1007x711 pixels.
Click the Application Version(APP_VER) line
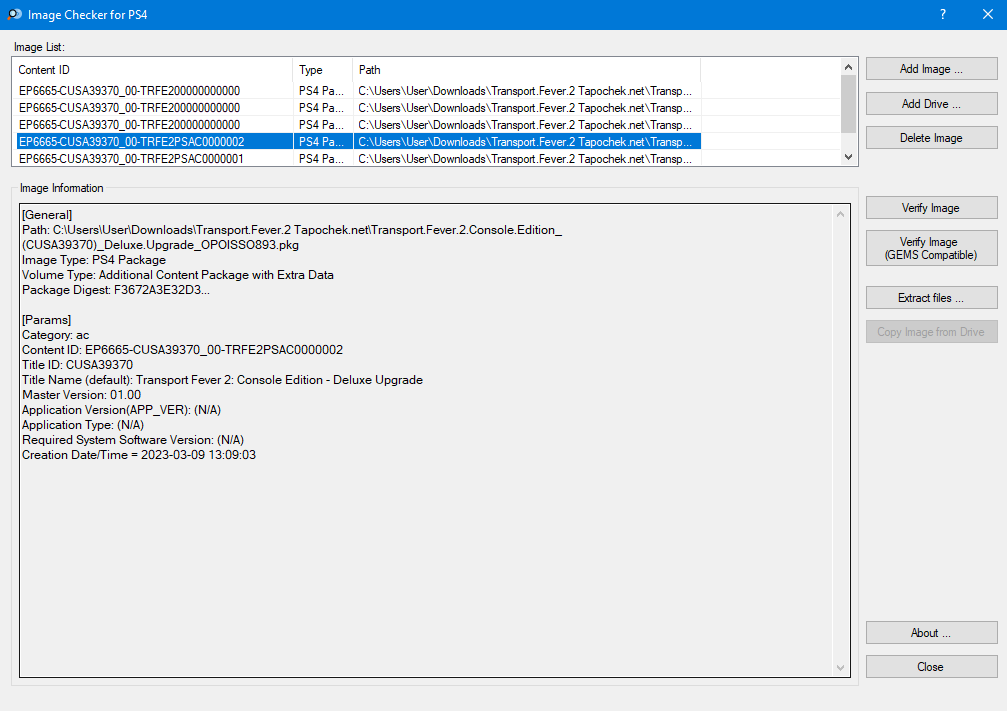(x=121, y=410)
